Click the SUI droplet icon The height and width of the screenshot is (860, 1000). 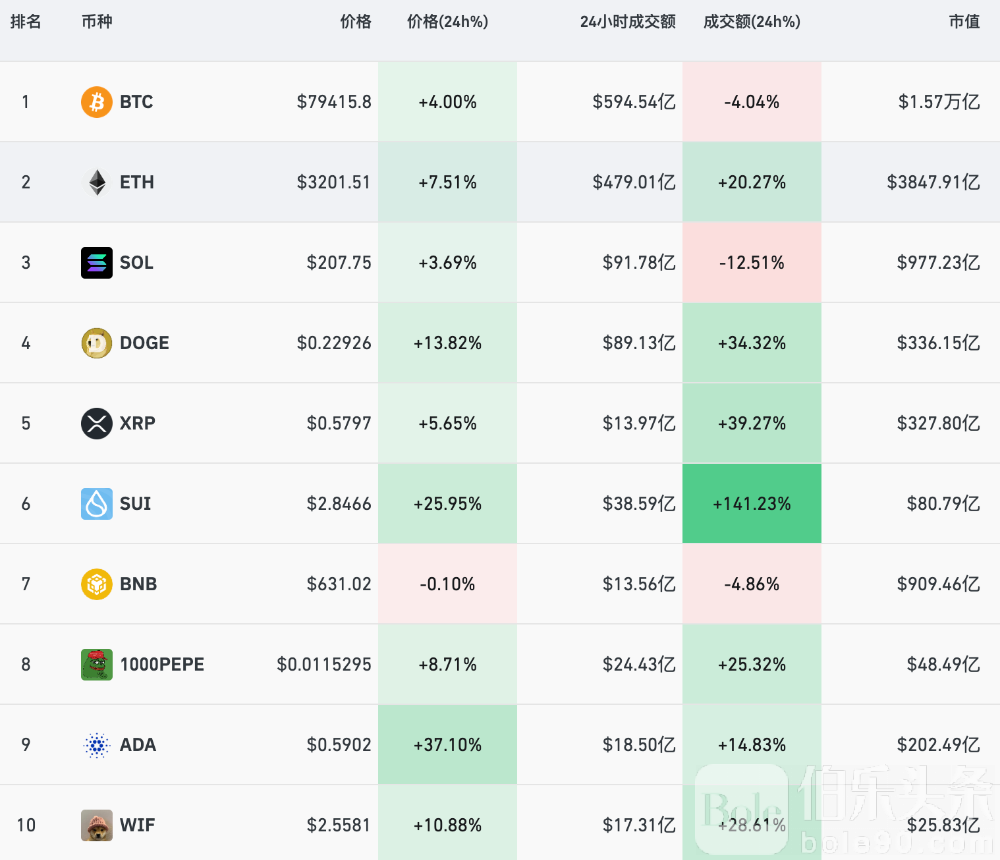click(x=97, y=504)
